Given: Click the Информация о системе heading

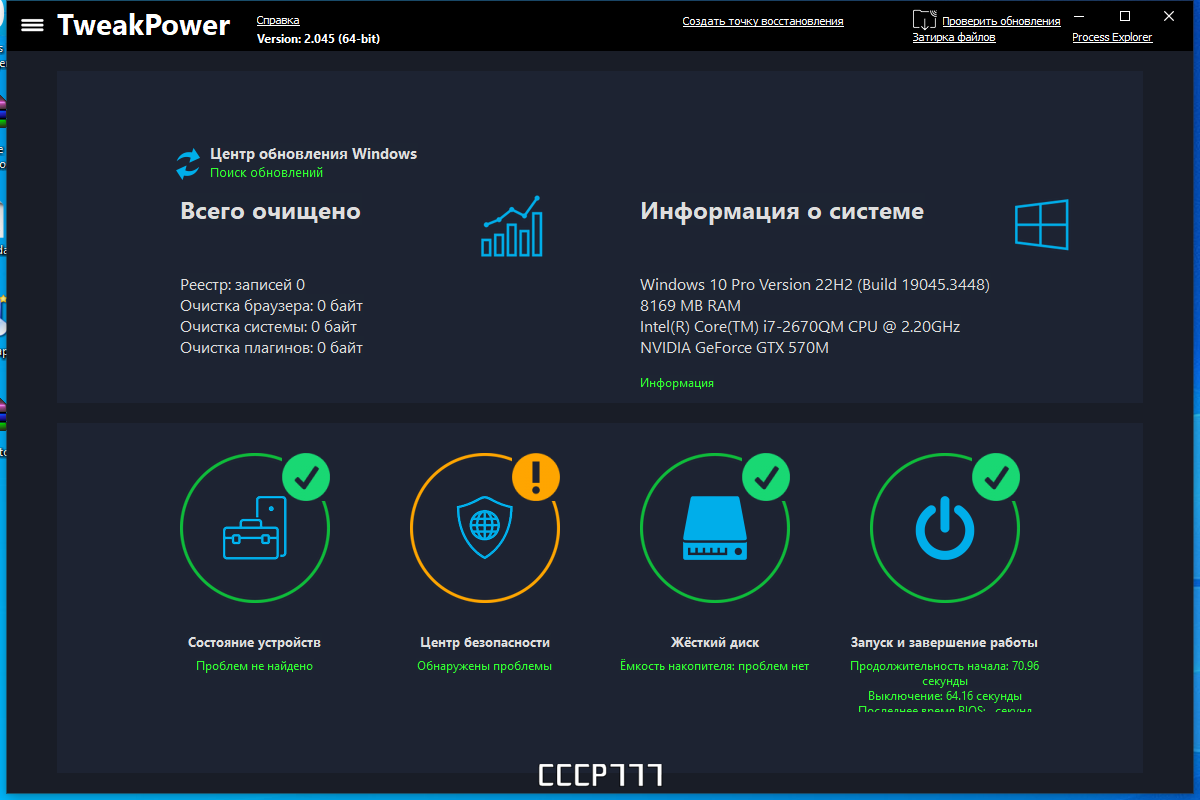Looking at the screenshot, I should (x=782, y=212).
